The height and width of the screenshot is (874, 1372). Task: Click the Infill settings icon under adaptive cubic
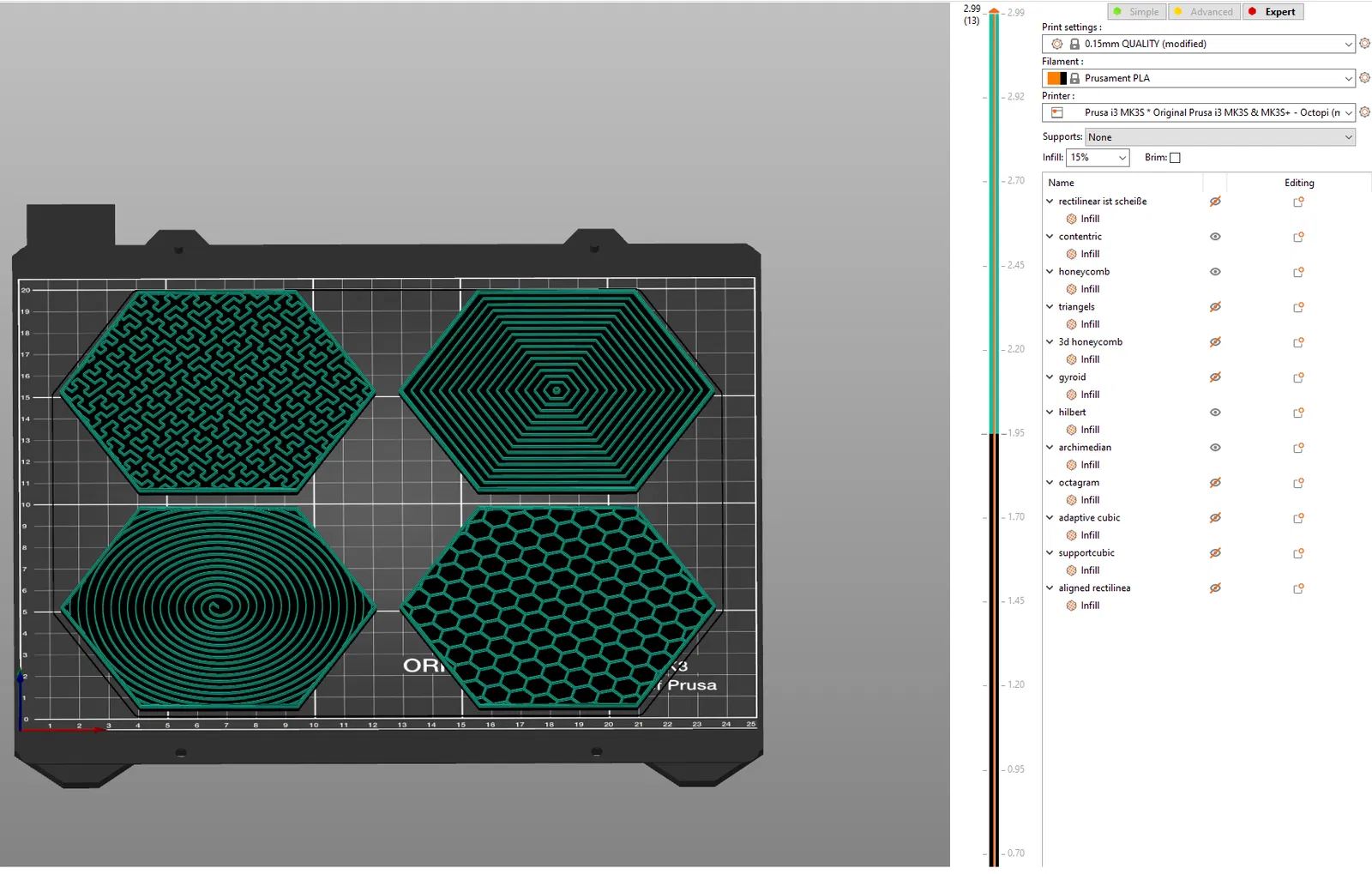tap(1071, 535)
